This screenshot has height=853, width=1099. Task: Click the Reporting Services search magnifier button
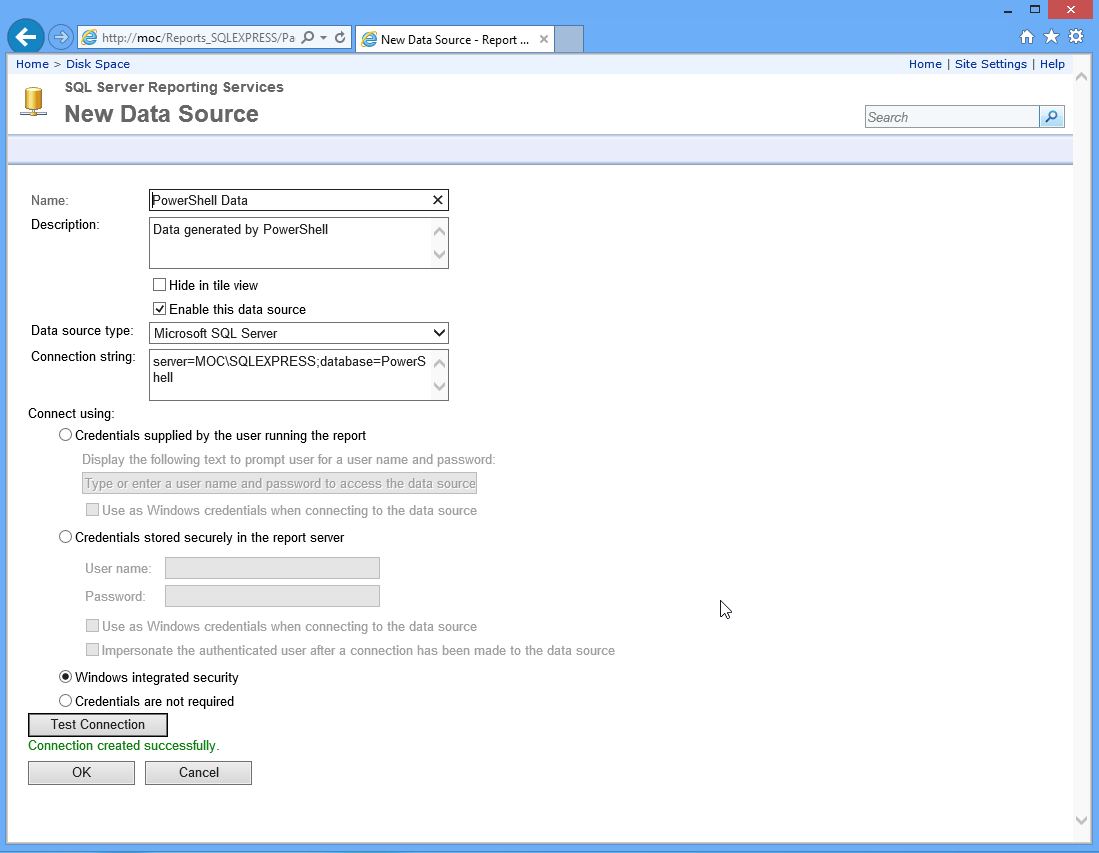point(1051,117)
